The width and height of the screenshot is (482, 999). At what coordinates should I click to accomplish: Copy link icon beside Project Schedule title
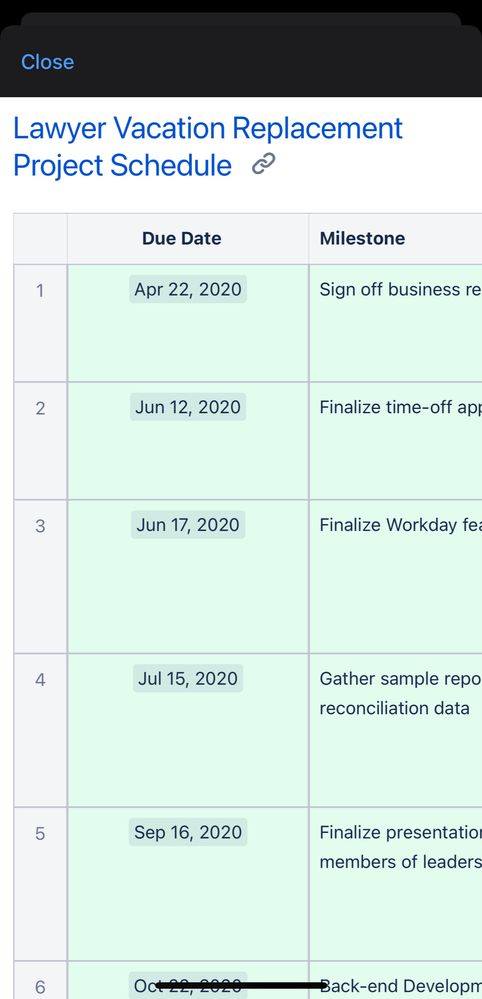[x=263, y=165]
